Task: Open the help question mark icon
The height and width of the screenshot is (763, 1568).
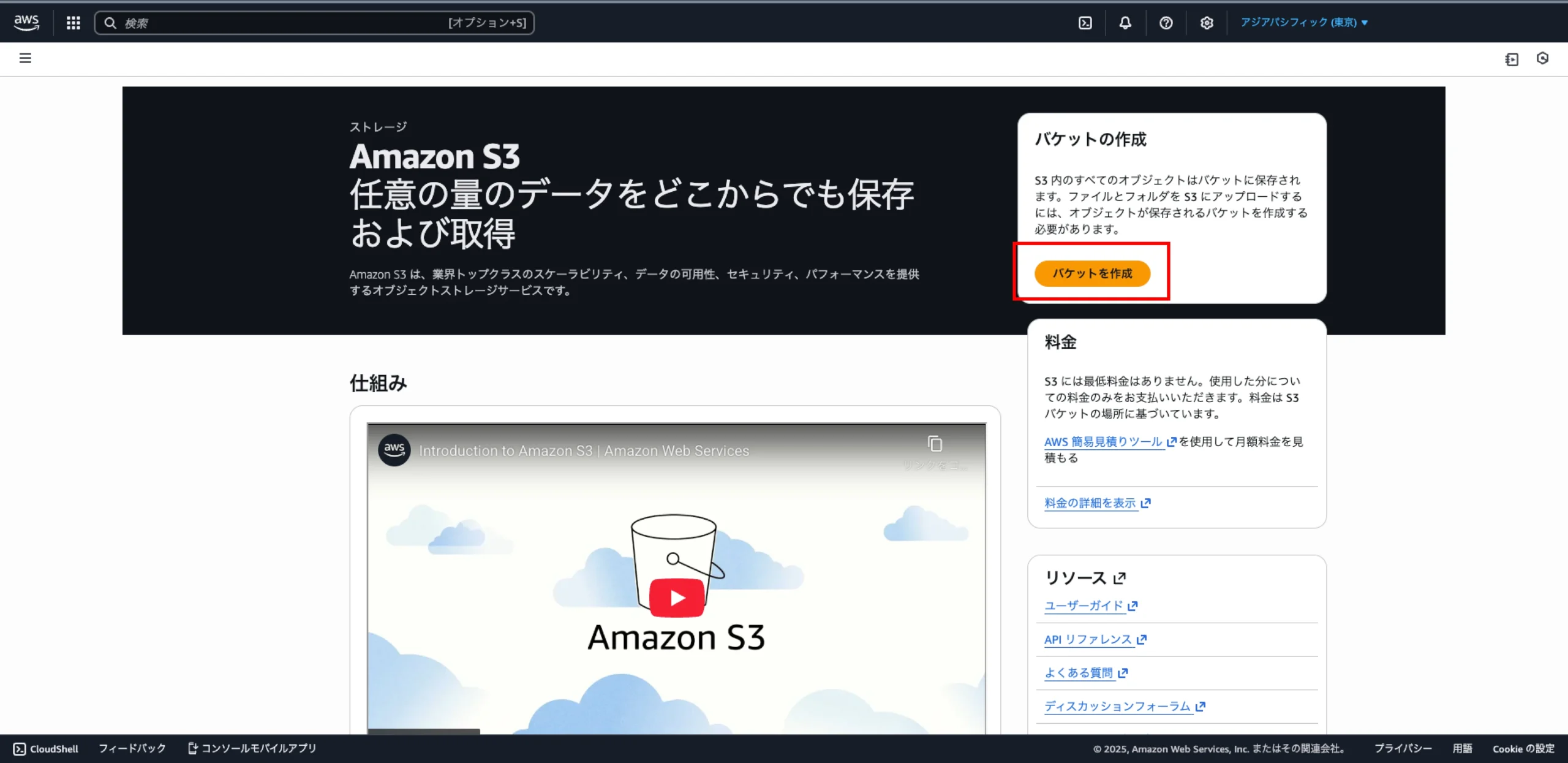Action: (1166, 23)
